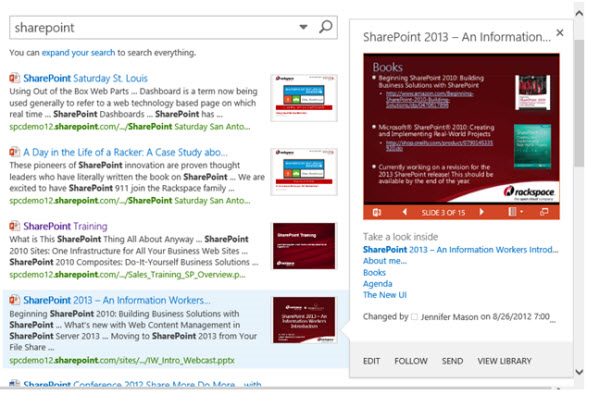Click the vertical scrollbar thumb

click(x=579, y=103)
